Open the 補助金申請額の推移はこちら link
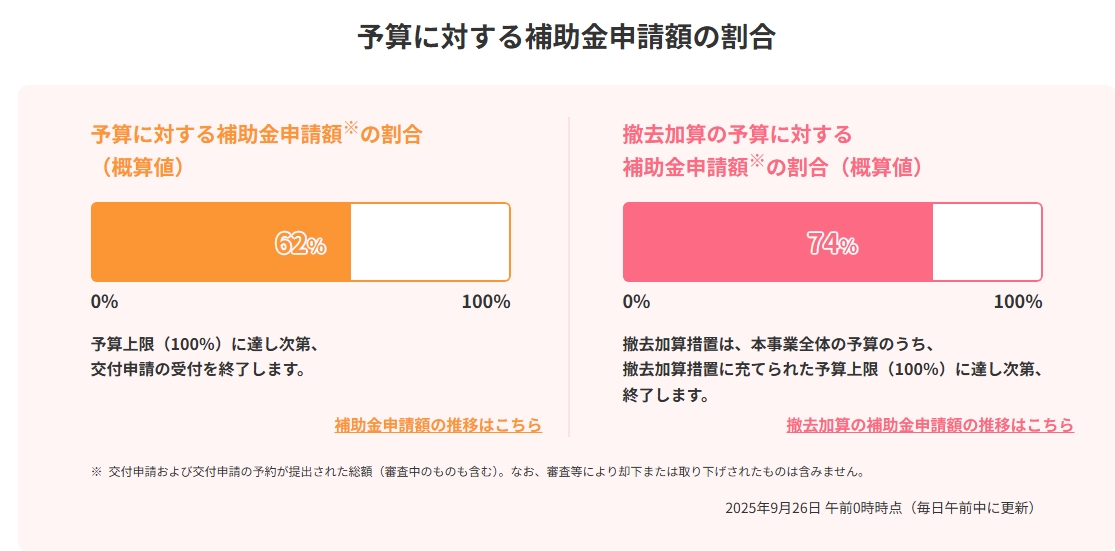This screenshot has height=551, width=1115. point(438,425)
